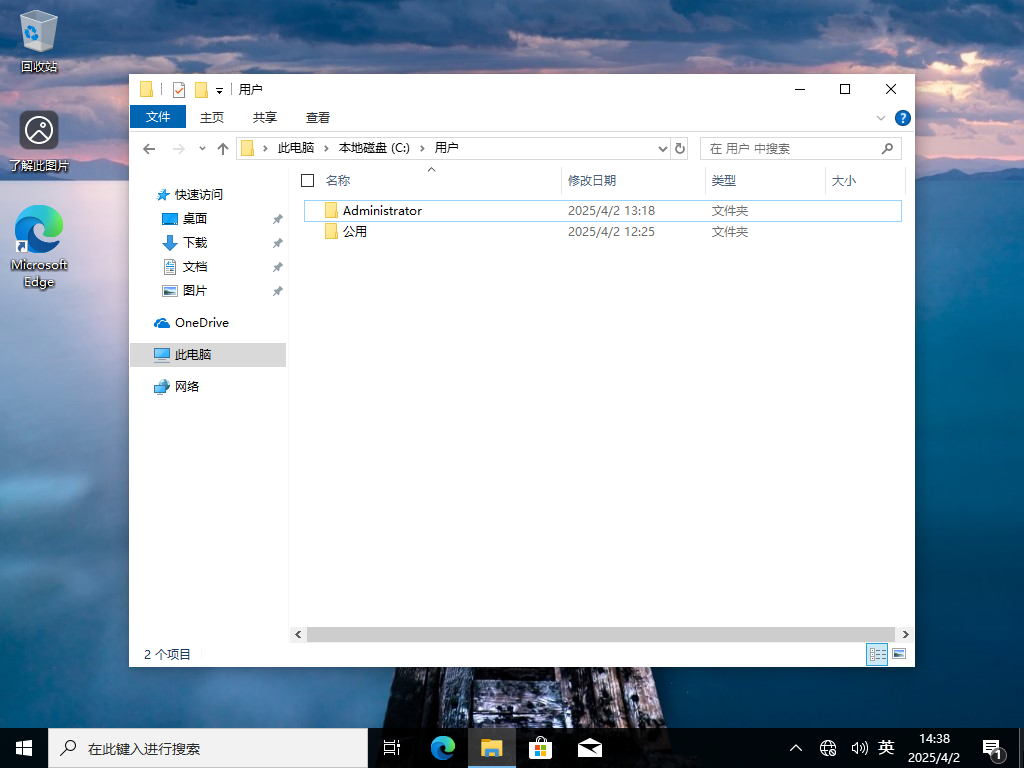The height and width of the screenshot is (768, 1024).
Task: Expand the chevron after 此电脑 in the address bar
Action: (x=326, y=149)
